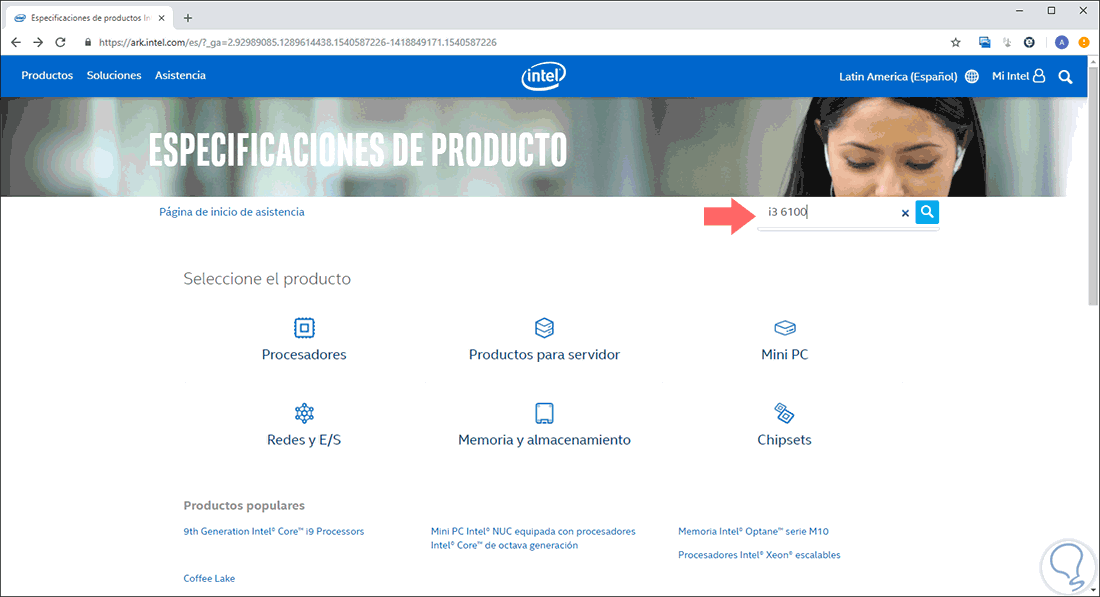Click the Procesadores label
Viewport: 1100px width, 597px height.
point(304,355)
